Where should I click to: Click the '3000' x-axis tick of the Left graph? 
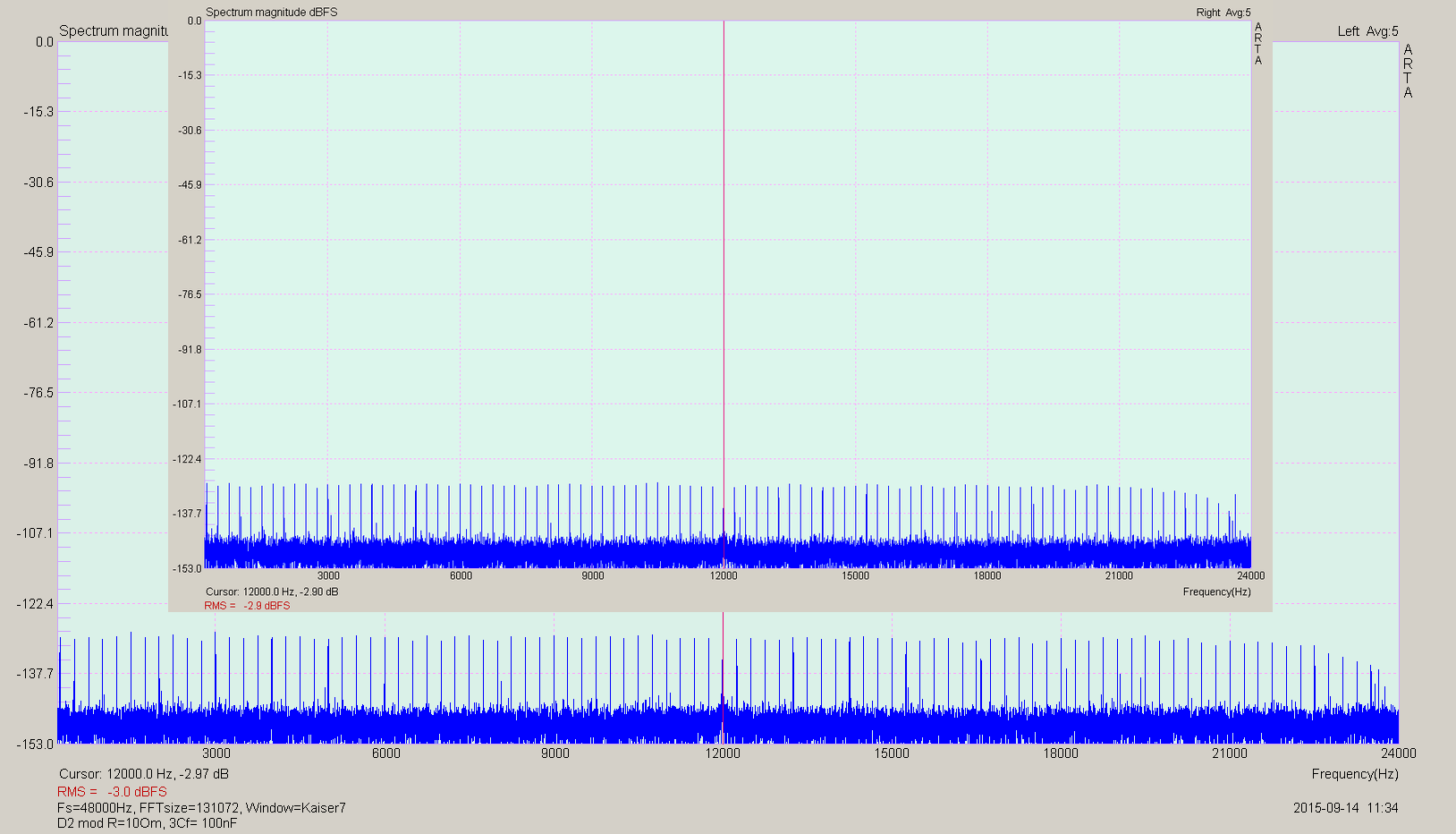click(216, 753)
